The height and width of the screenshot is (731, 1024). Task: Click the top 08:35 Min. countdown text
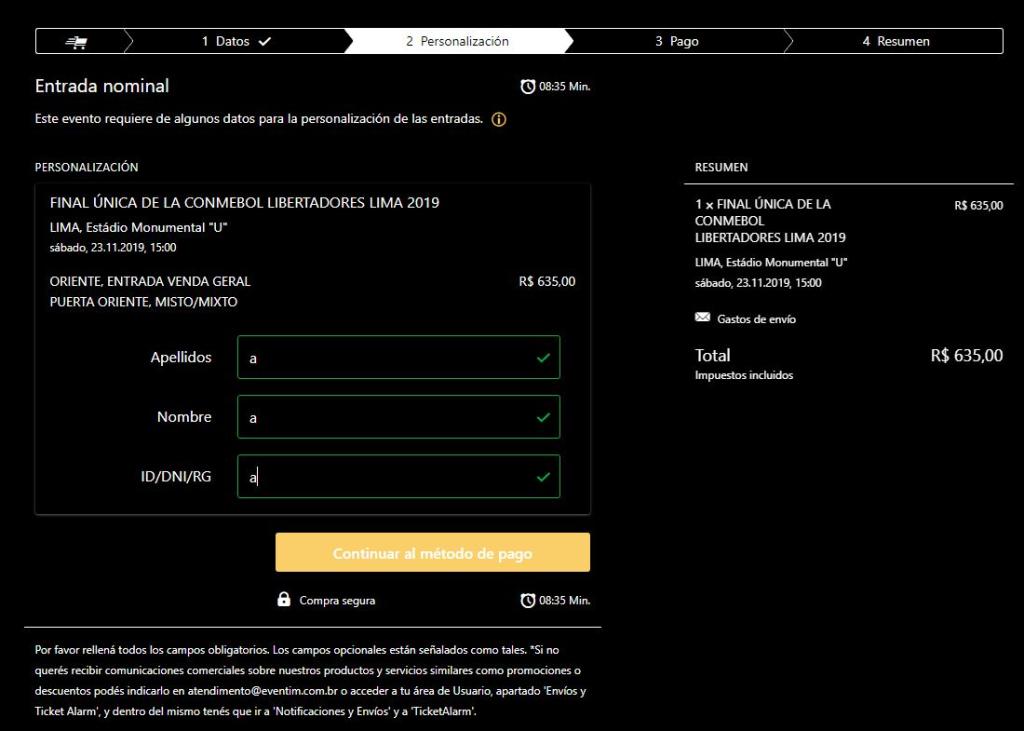click(564, 86)
